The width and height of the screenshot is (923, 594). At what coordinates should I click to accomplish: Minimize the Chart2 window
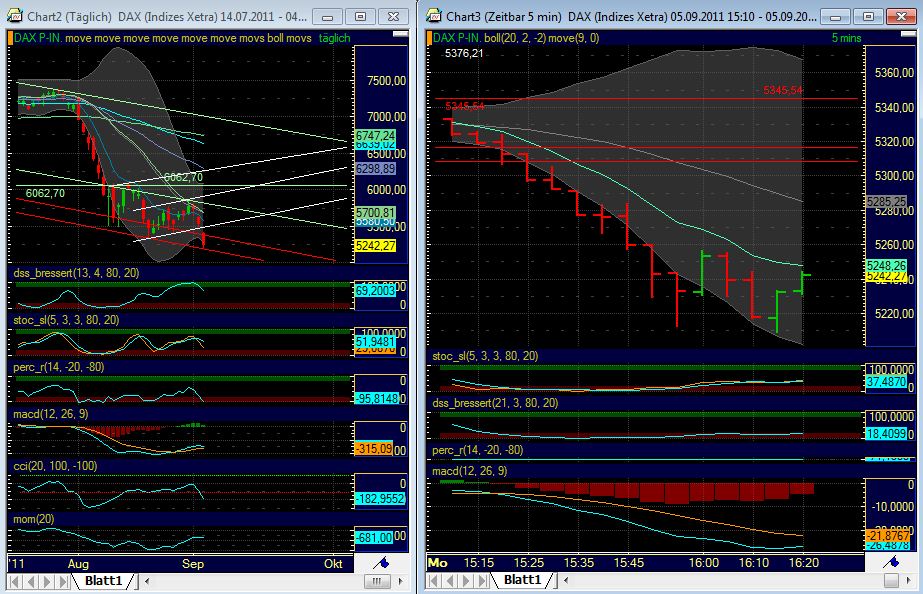(327, 17)
